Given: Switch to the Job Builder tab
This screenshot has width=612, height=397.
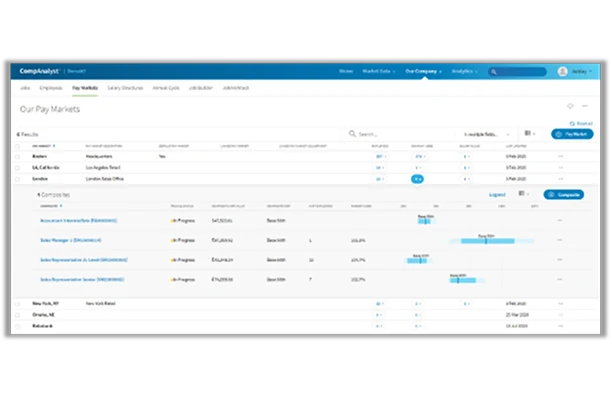Looking at the screenshot, I should pos(201,88).
